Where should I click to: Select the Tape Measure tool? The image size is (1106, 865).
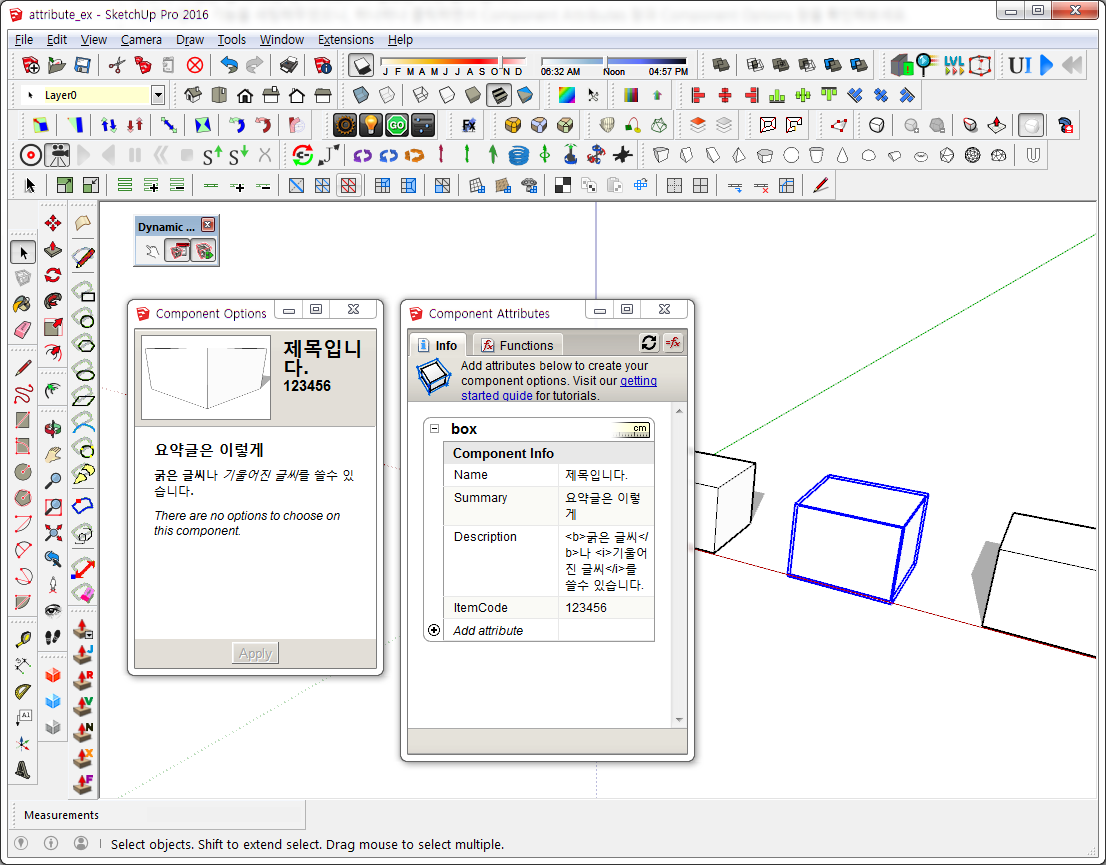pyautogui.click(x=23, y=639)
